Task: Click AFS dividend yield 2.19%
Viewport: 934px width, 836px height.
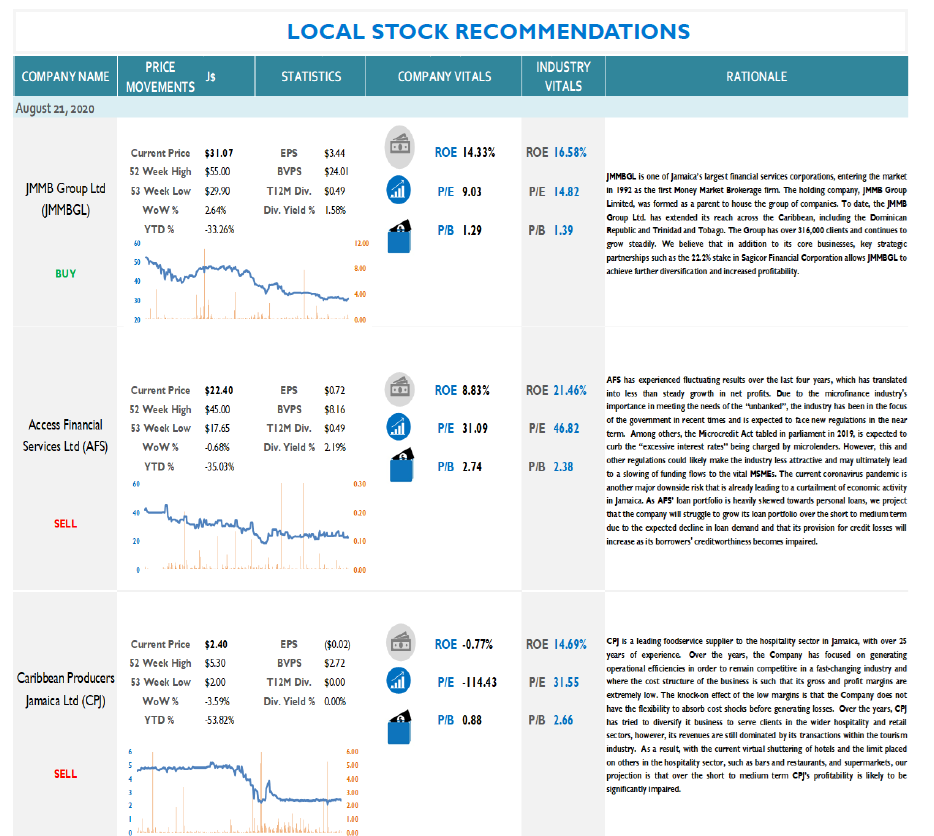Action: click(335, 447)
